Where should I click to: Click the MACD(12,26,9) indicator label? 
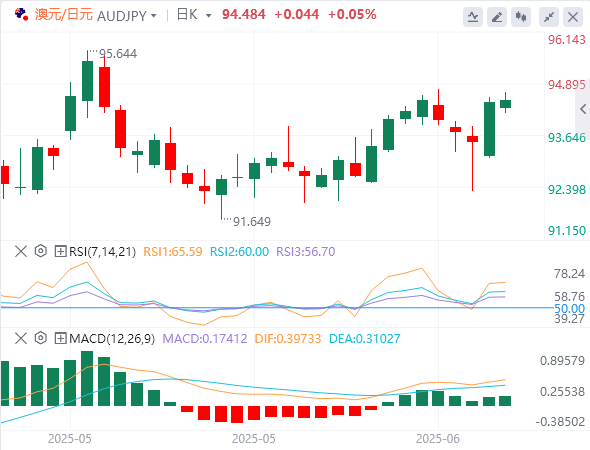[112, 339]
